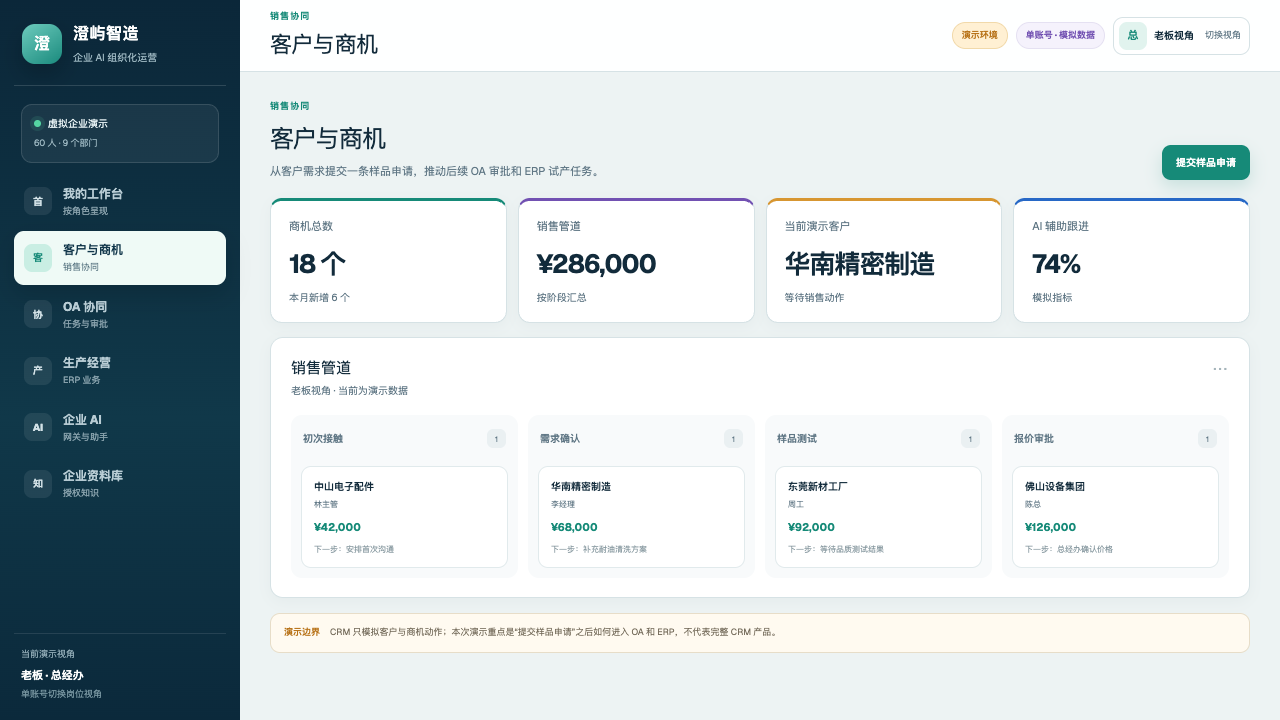
Task: Click the AI sidebar icon
Action: pos(38,427)
